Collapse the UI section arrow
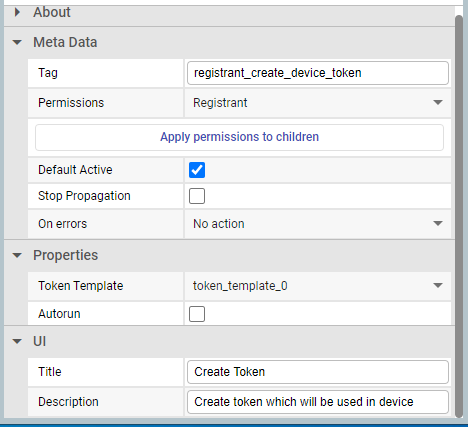468x427 pixels. click(17, 341)
